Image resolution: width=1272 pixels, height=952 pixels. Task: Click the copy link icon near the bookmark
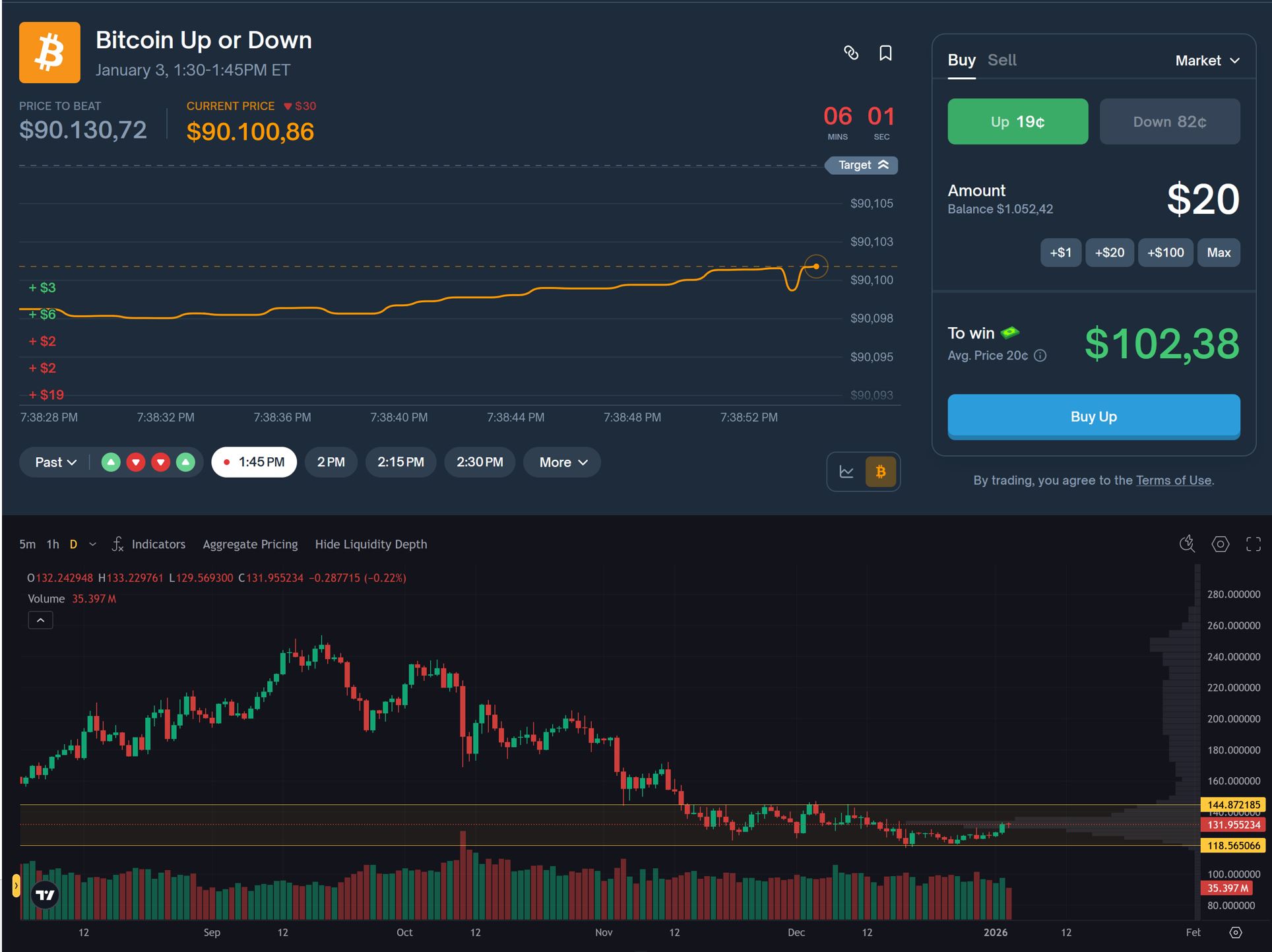[851, 53]
